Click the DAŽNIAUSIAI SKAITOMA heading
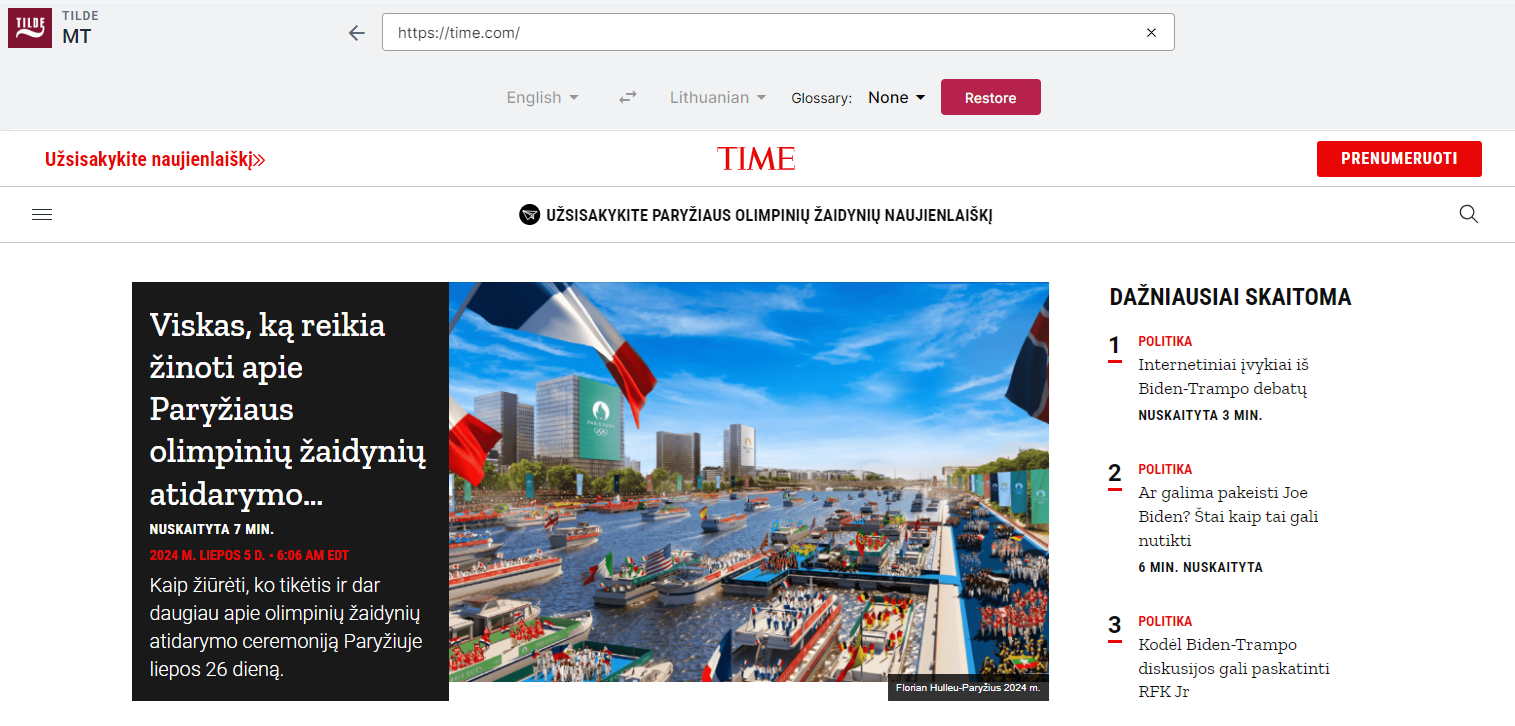The height and width of the screenshot is (726, 1515). click(x=1230, y=297)
